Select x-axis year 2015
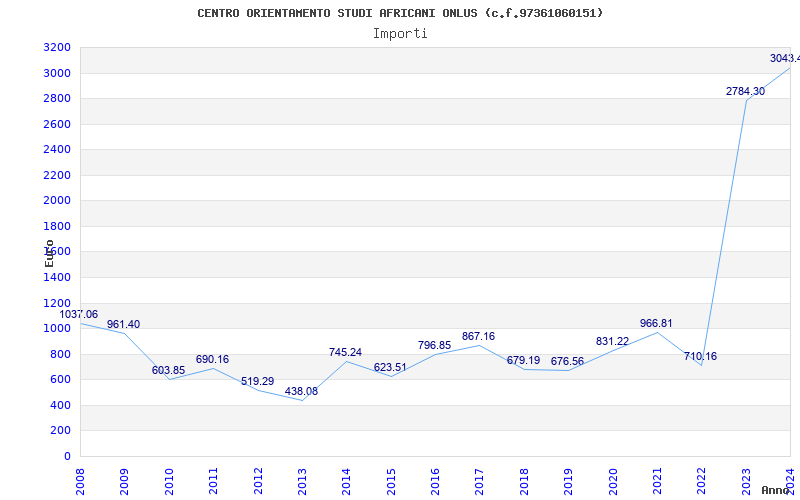Screen dimensions: 800x500 click(391, 482)
